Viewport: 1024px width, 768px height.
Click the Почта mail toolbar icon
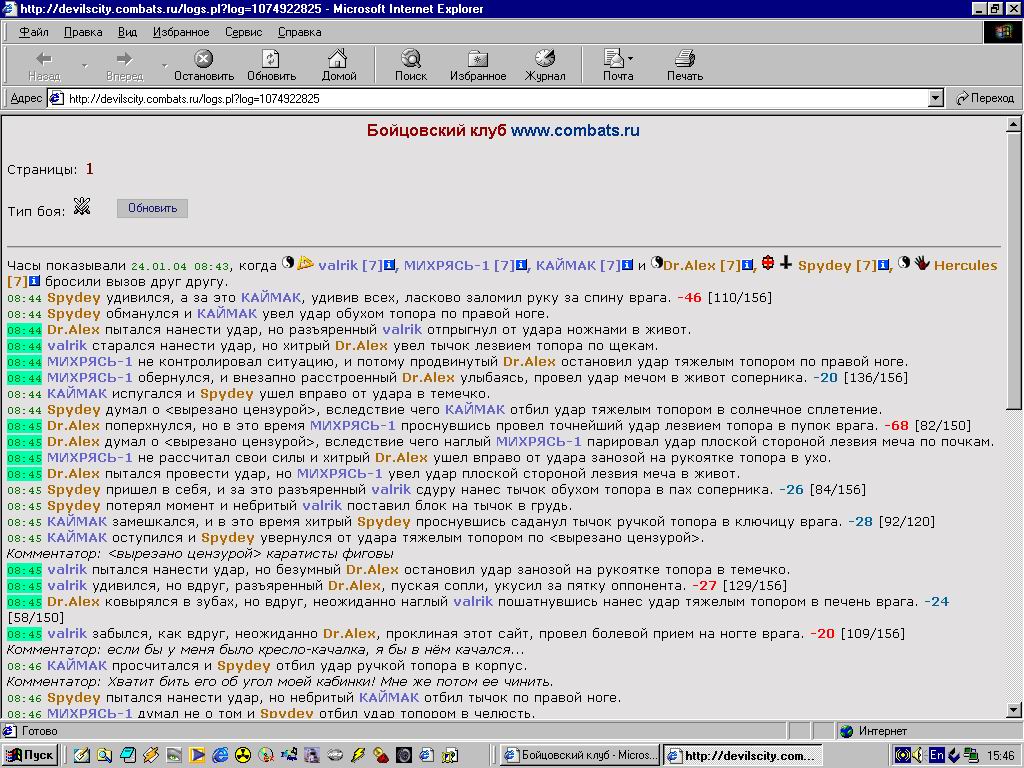(615, 65)
